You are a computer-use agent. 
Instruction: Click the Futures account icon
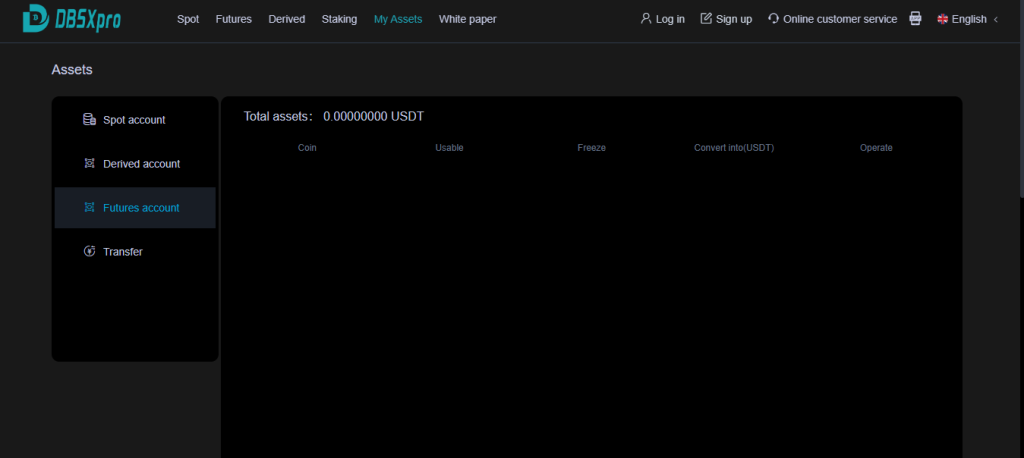click(x=89, y=207)
